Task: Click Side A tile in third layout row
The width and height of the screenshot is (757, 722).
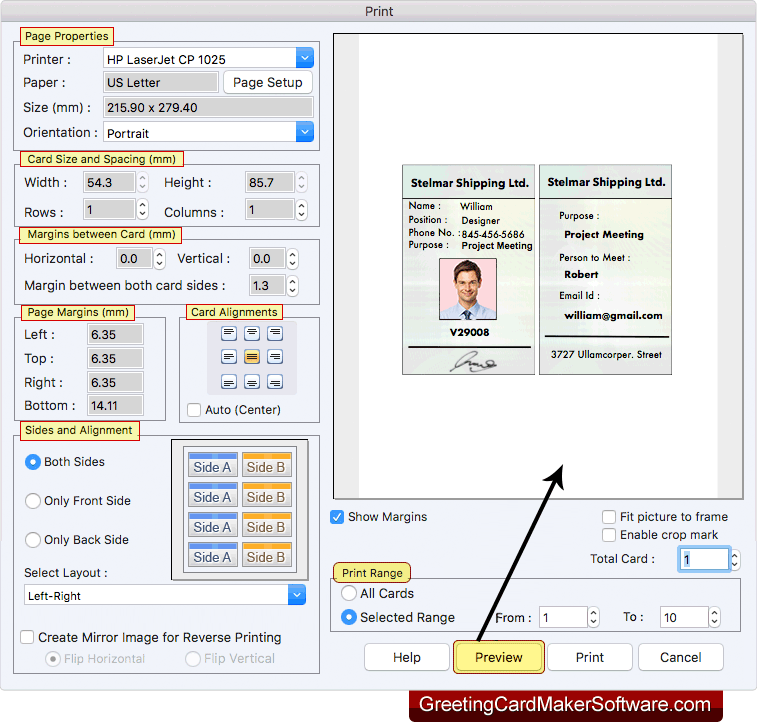Action: (212, 525)
